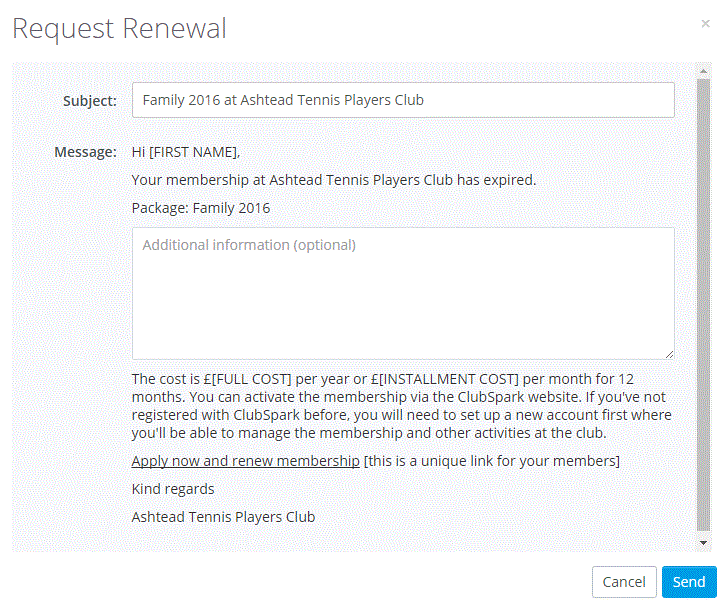Click the Message label

[85, 152]
